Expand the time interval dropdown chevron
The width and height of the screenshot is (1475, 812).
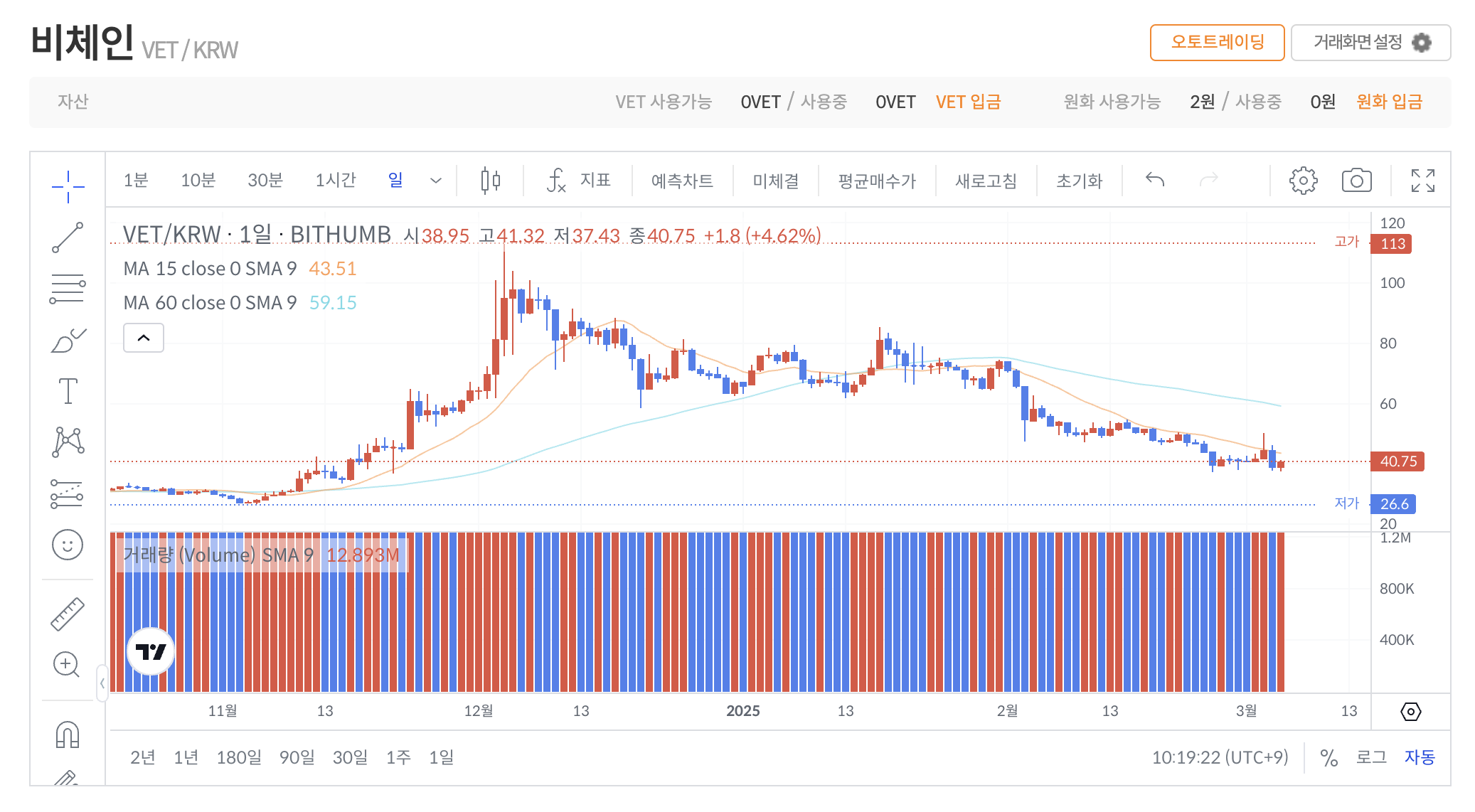pyautogui.click(x=436, y=181)
